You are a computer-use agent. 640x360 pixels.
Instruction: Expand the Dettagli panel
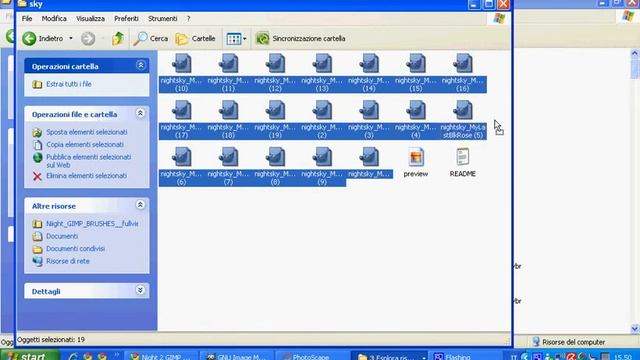click(140, 290)
